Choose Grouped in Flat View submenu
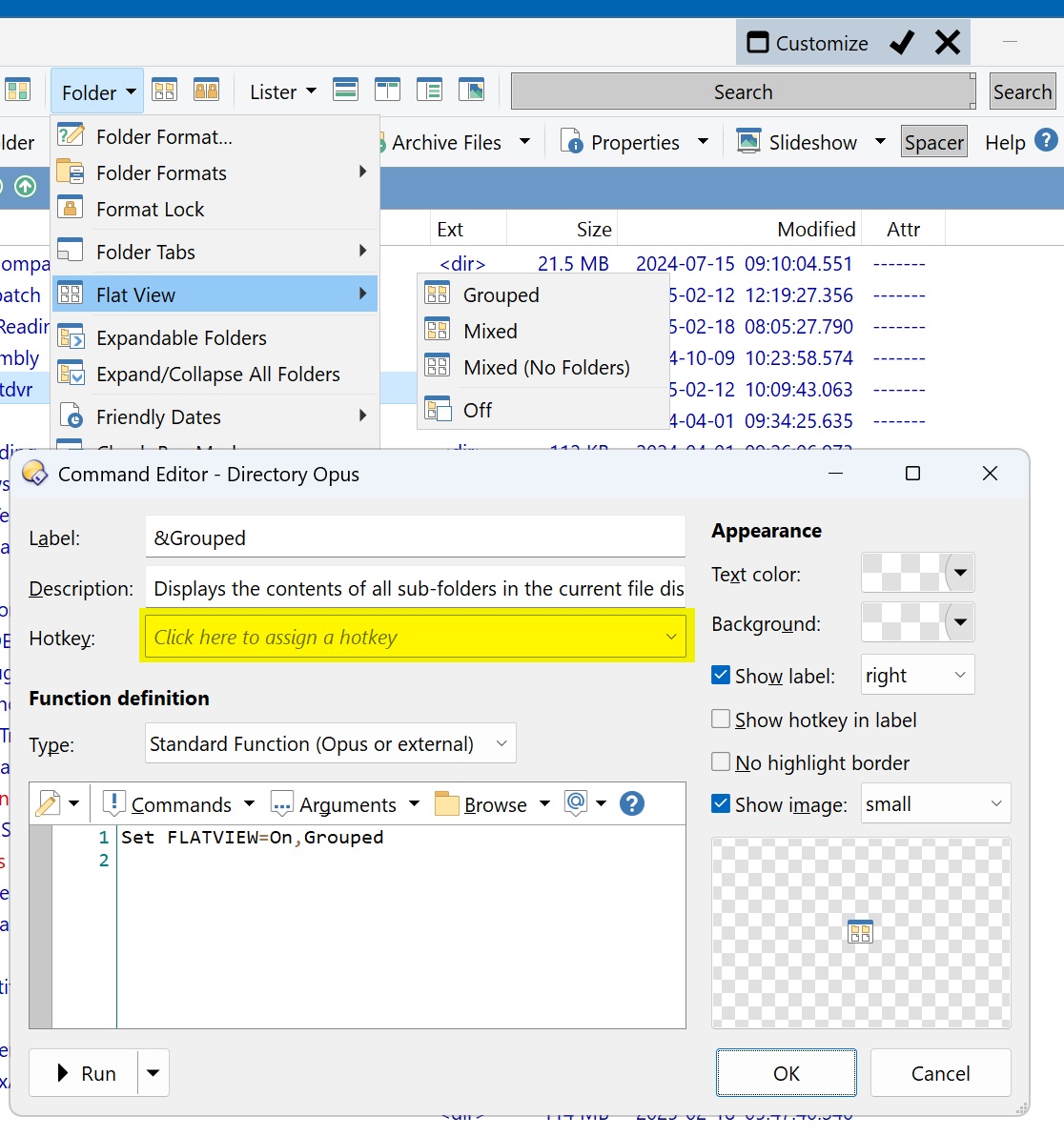The image size is (1064, 1136). coord(542,294)
